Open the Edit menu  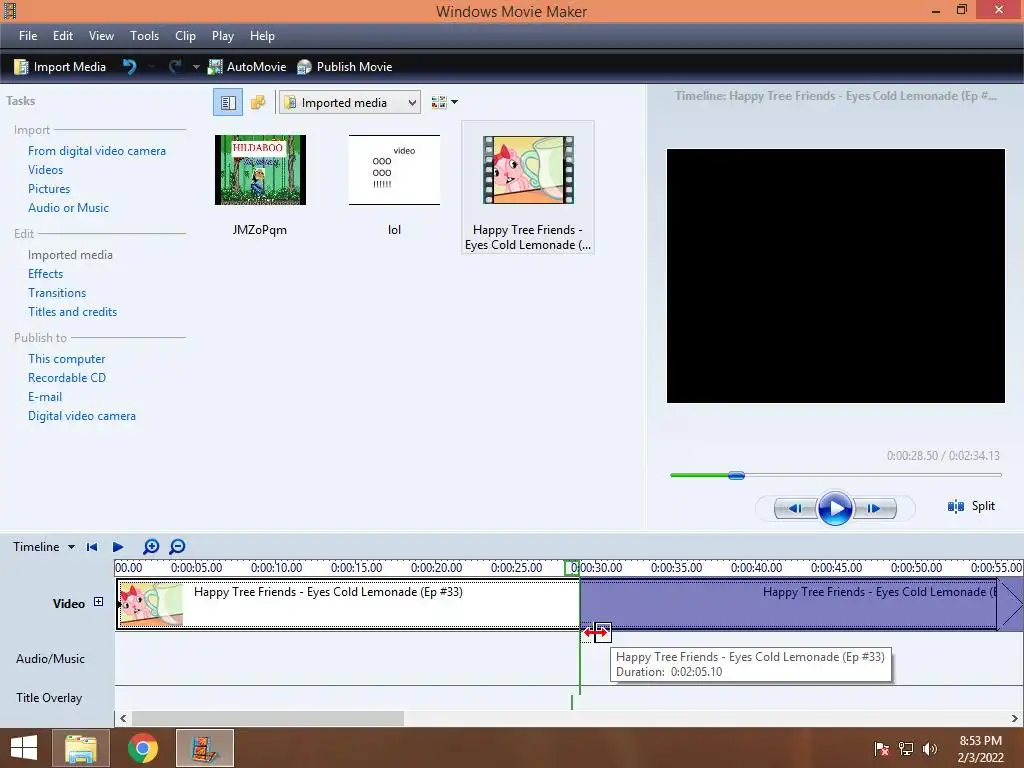(63, 36)
